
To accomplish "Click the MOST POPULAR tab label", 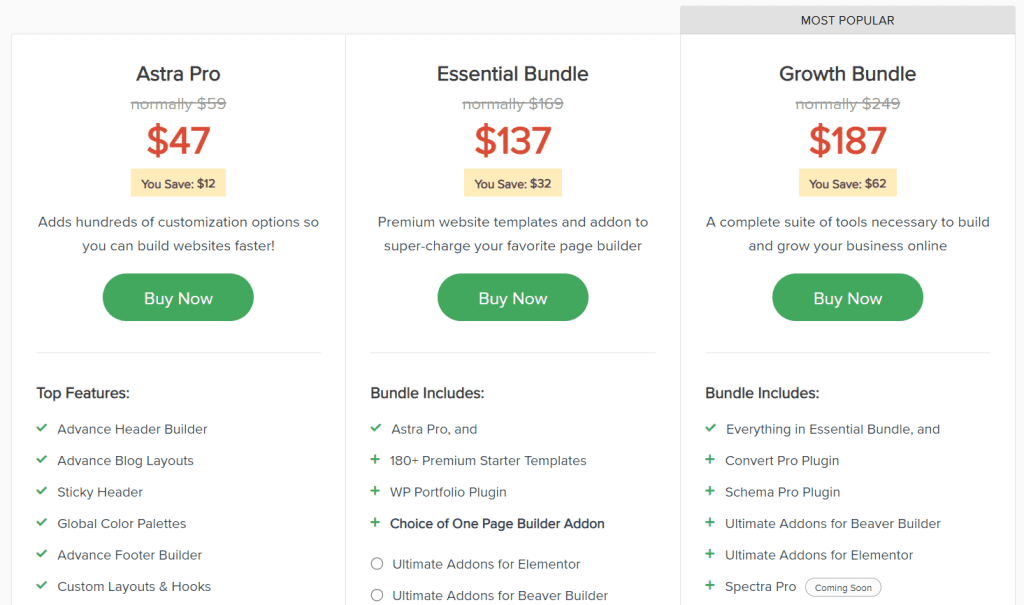I will pyautogui.click(x=848, y=20).
